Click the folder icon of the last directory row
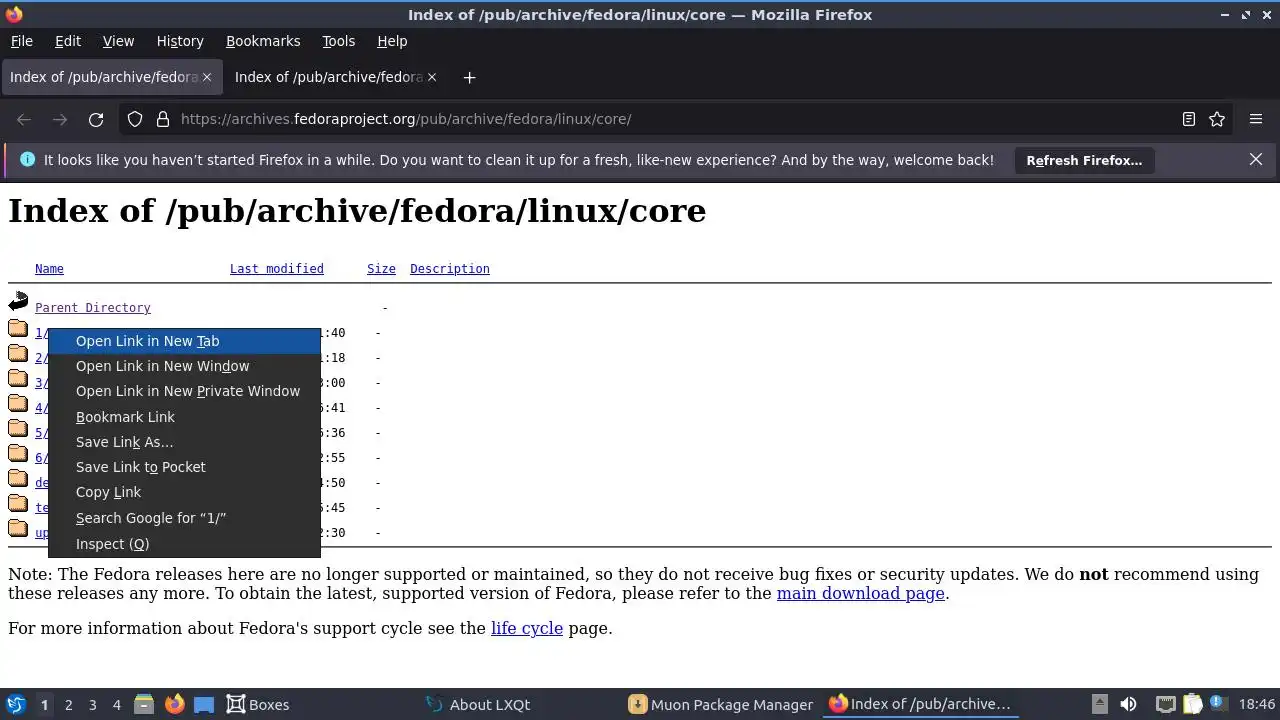 click(x=18, y=529)
